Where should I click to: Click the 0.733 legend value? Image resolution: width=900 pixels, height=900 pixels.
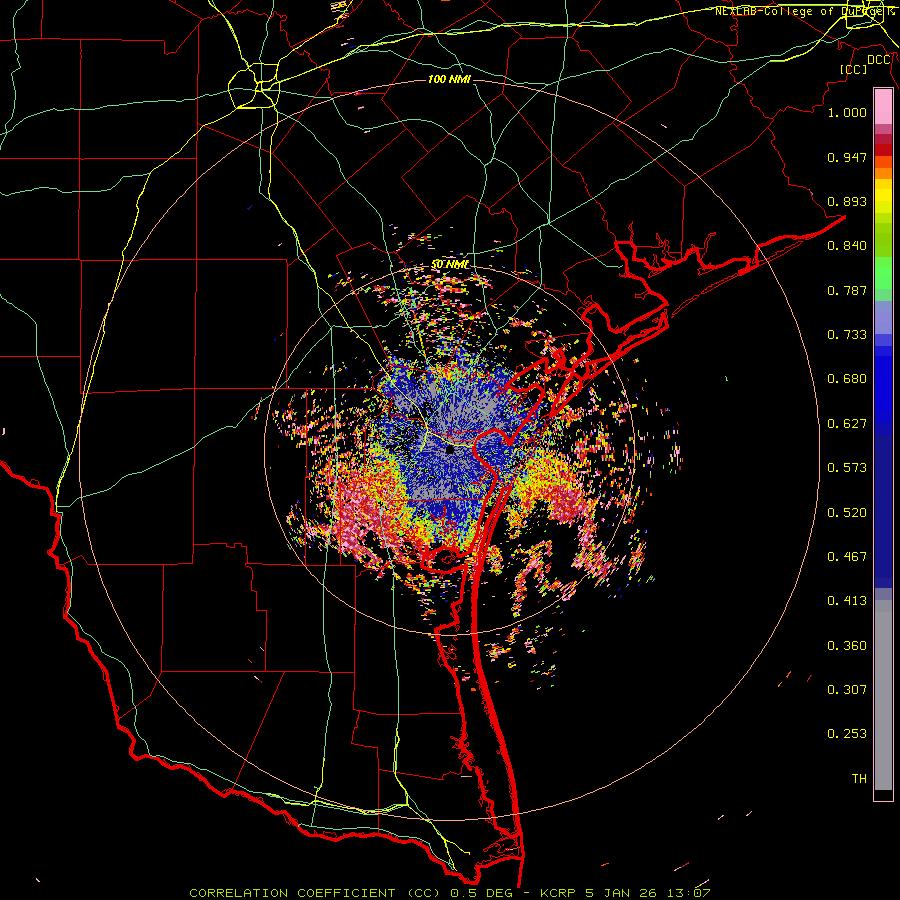847,335
